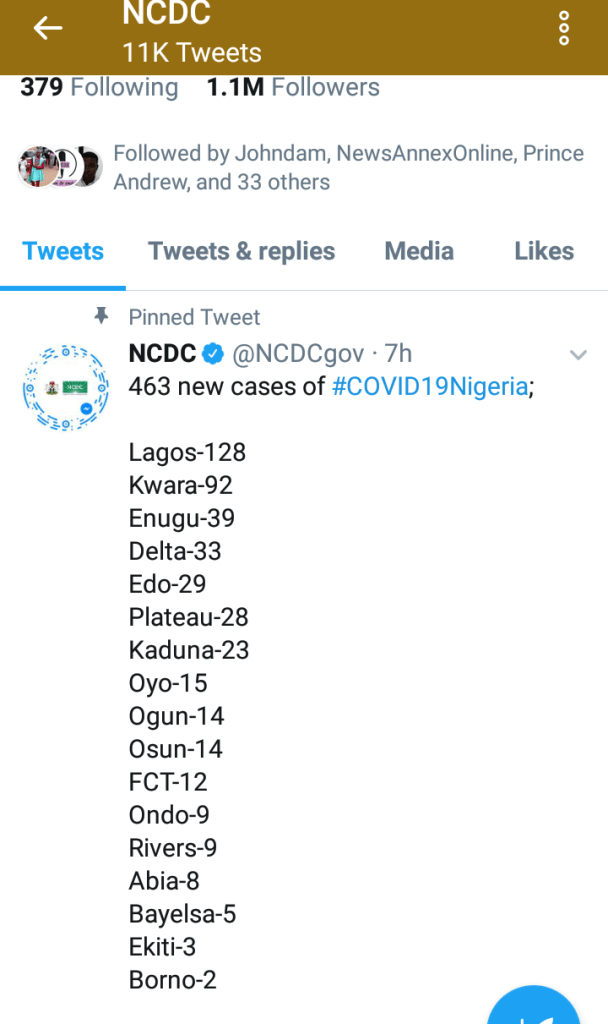Switch to Tweets & replies tab

(242, 251)
